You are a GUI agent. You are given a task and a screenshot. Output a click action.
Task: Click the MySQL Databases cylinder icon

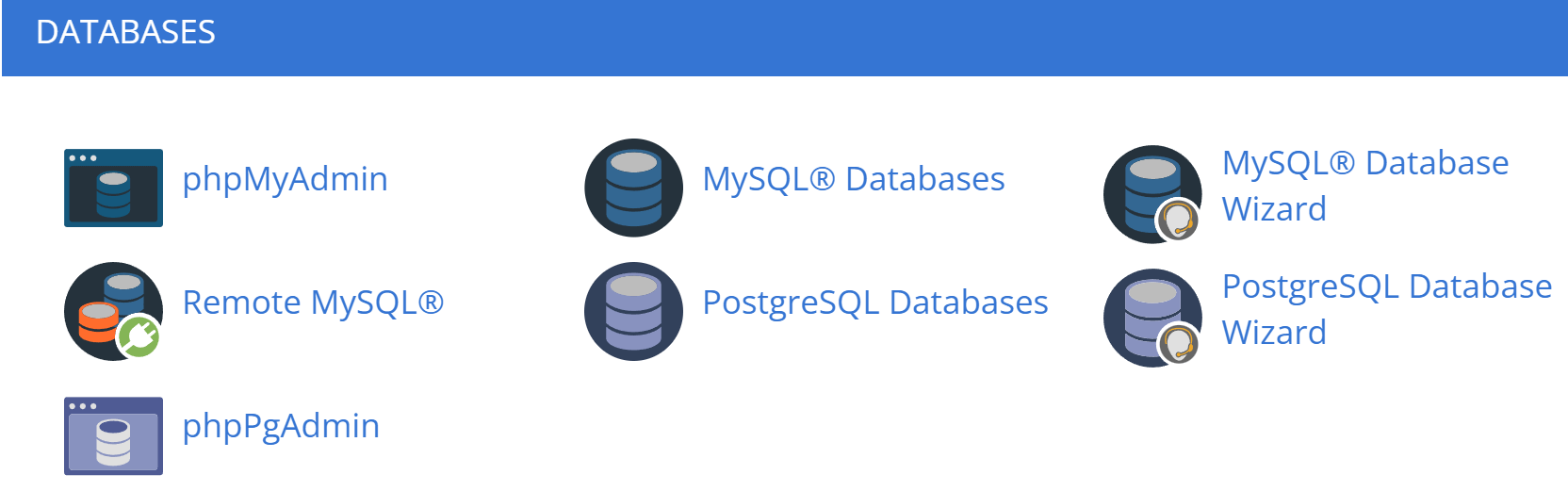point(633,188)
